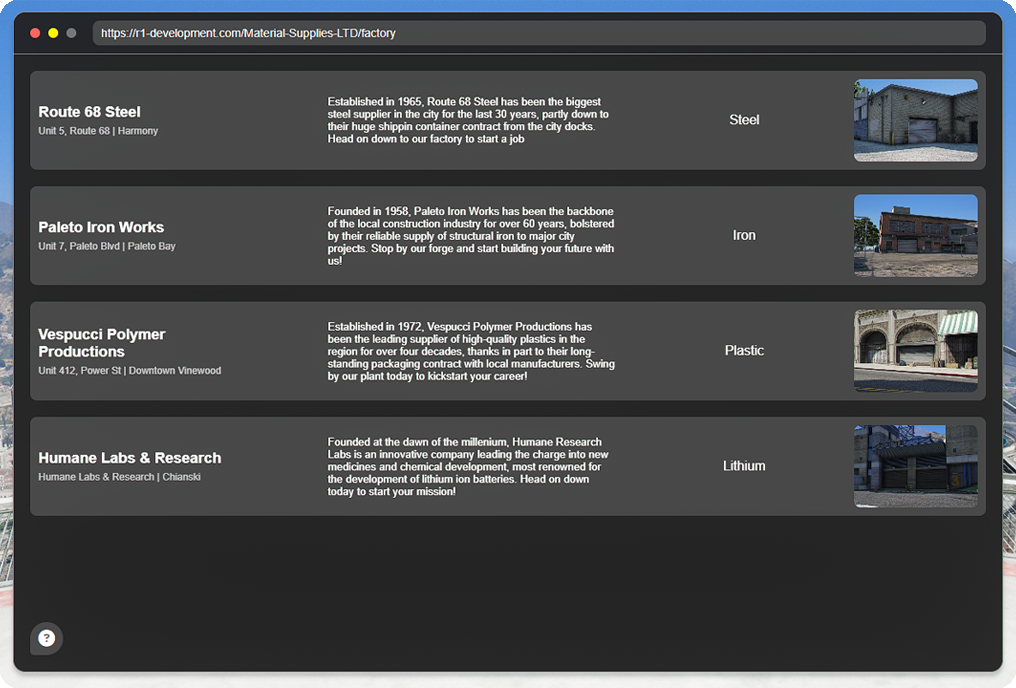Click the 'Established in 1965' Route 68 description

[468, 120]
